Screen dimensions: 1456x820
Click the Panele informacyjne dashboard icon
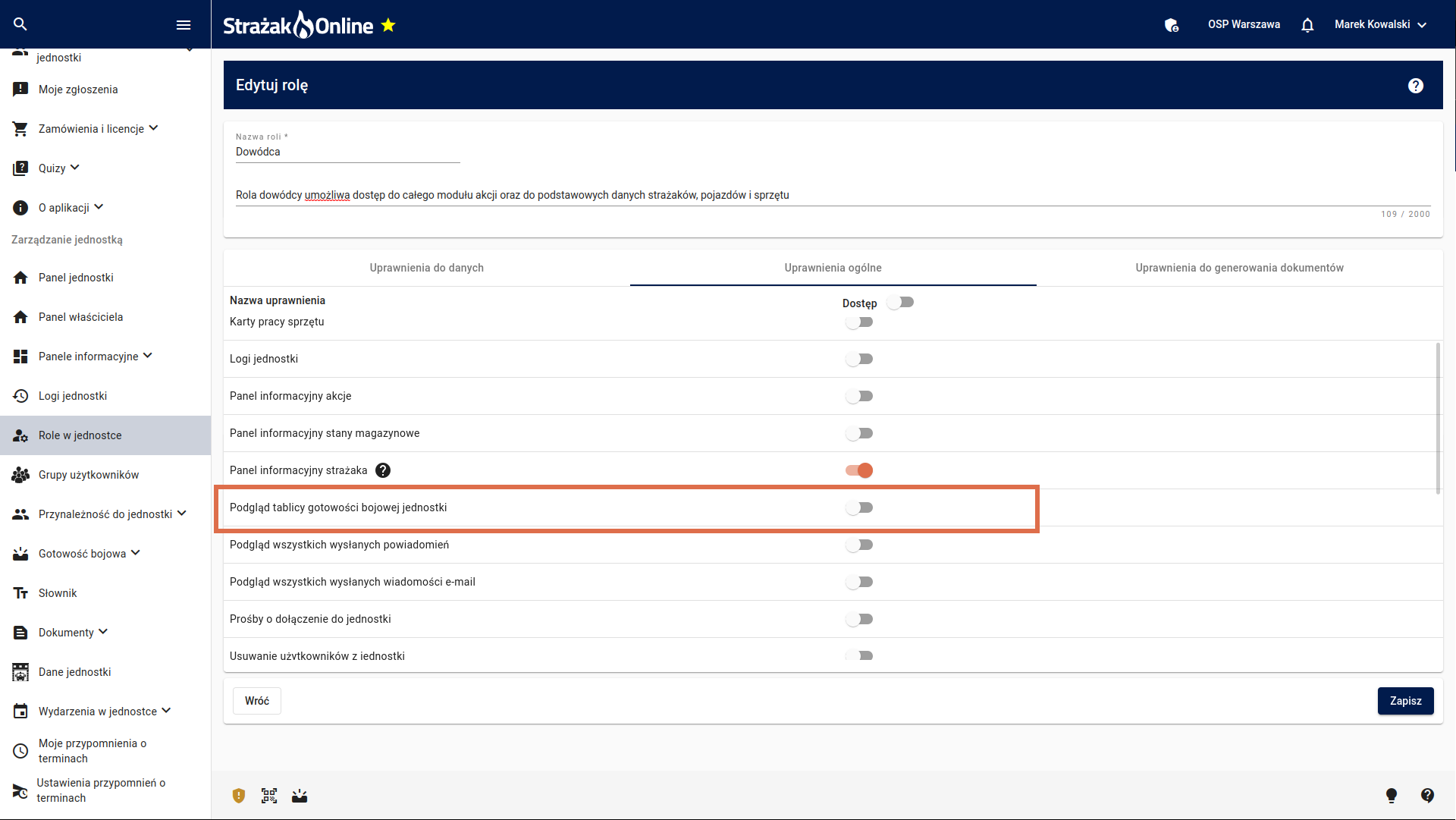point(20,357)
